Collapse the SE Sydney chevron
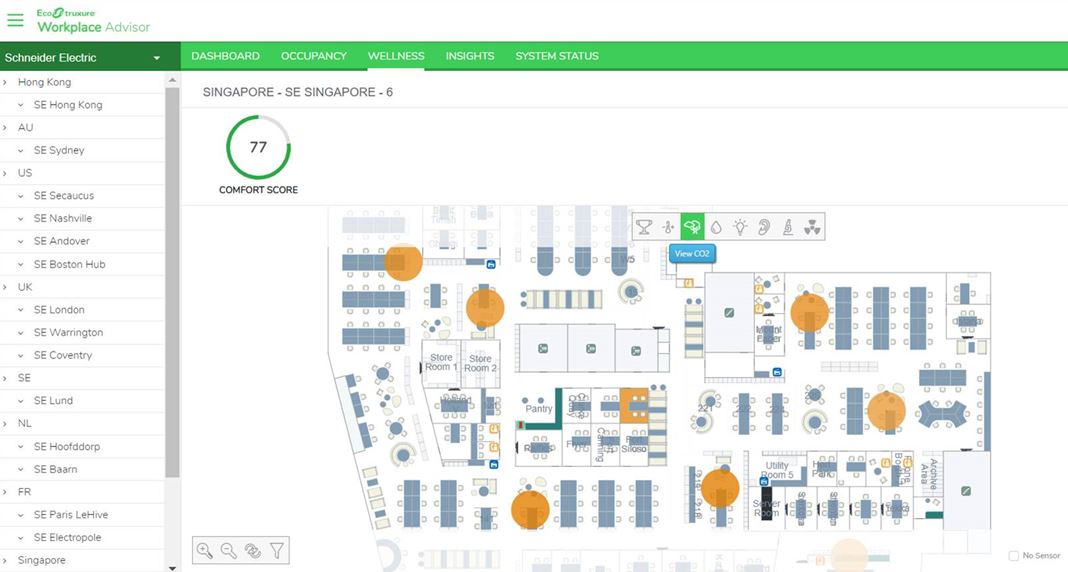1068x572 pixels. (x=20, y=150)
